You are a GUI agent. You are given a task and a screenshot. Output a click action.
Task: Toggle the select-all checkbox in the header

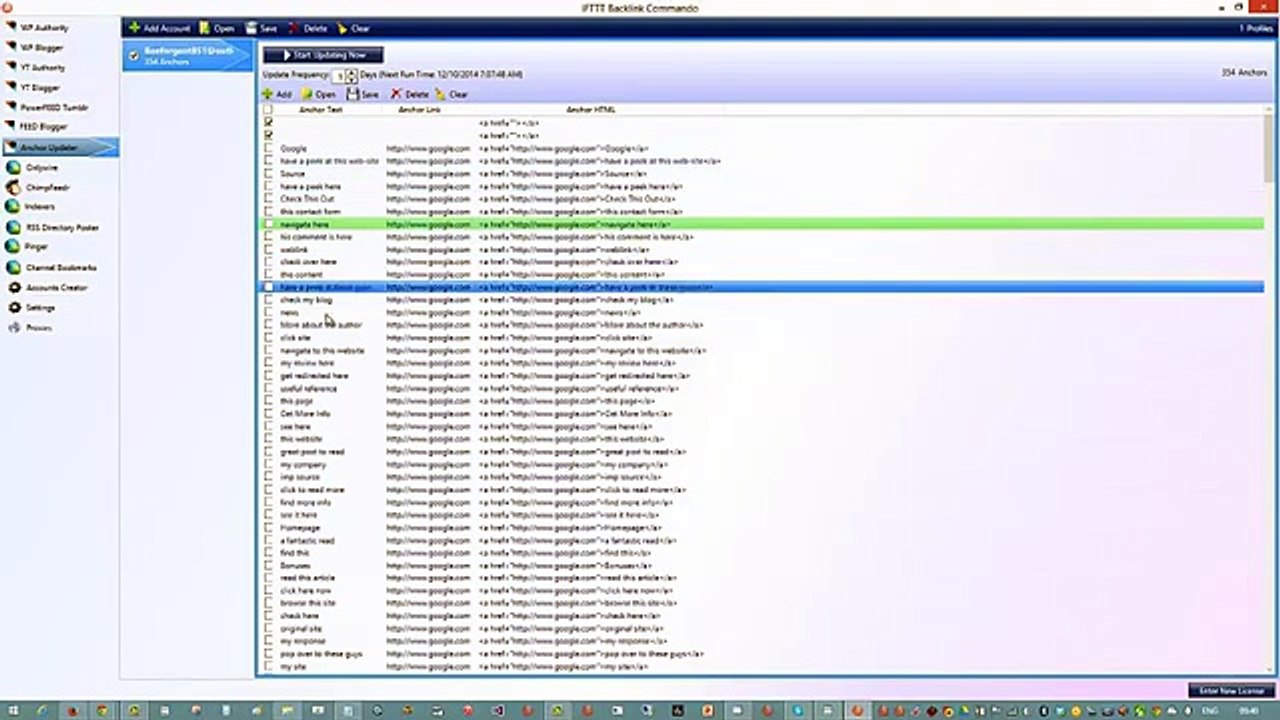pos(268,109)
